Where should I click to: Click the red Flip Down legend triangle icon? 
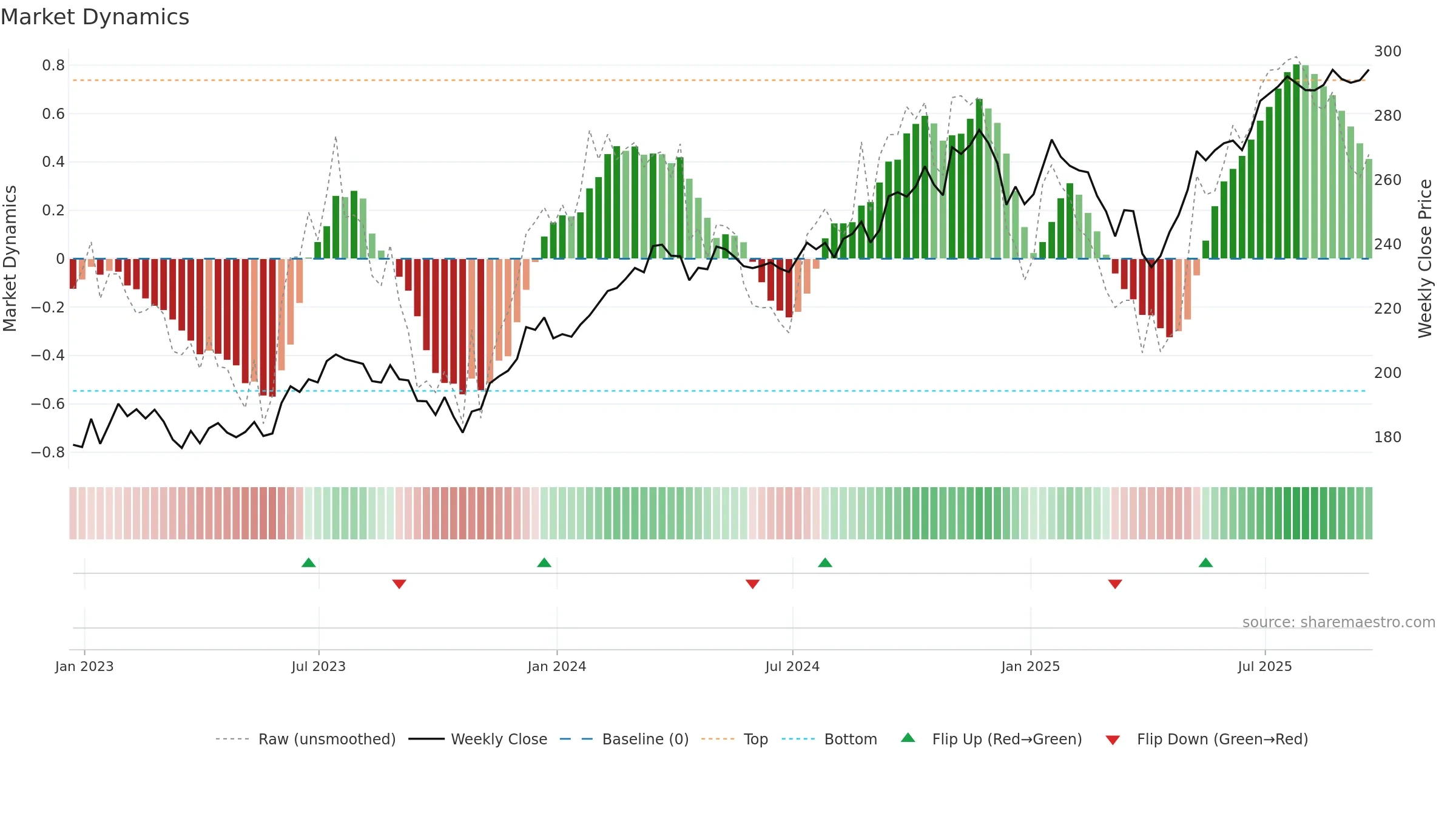tap(1113, 740)
